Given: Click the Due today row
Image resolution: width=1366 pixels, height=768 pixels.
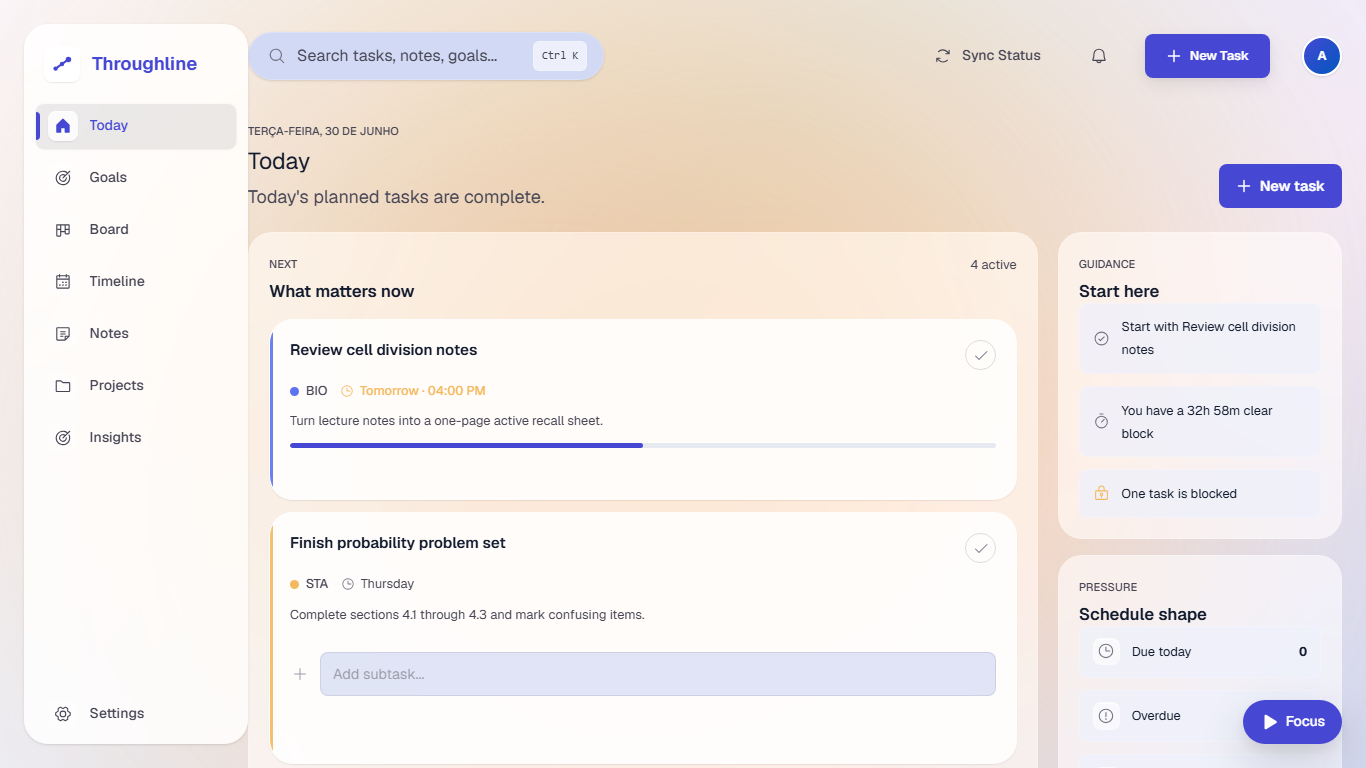Looking at the screenshot, I should pyautogui.click(x=1200, y=652).
